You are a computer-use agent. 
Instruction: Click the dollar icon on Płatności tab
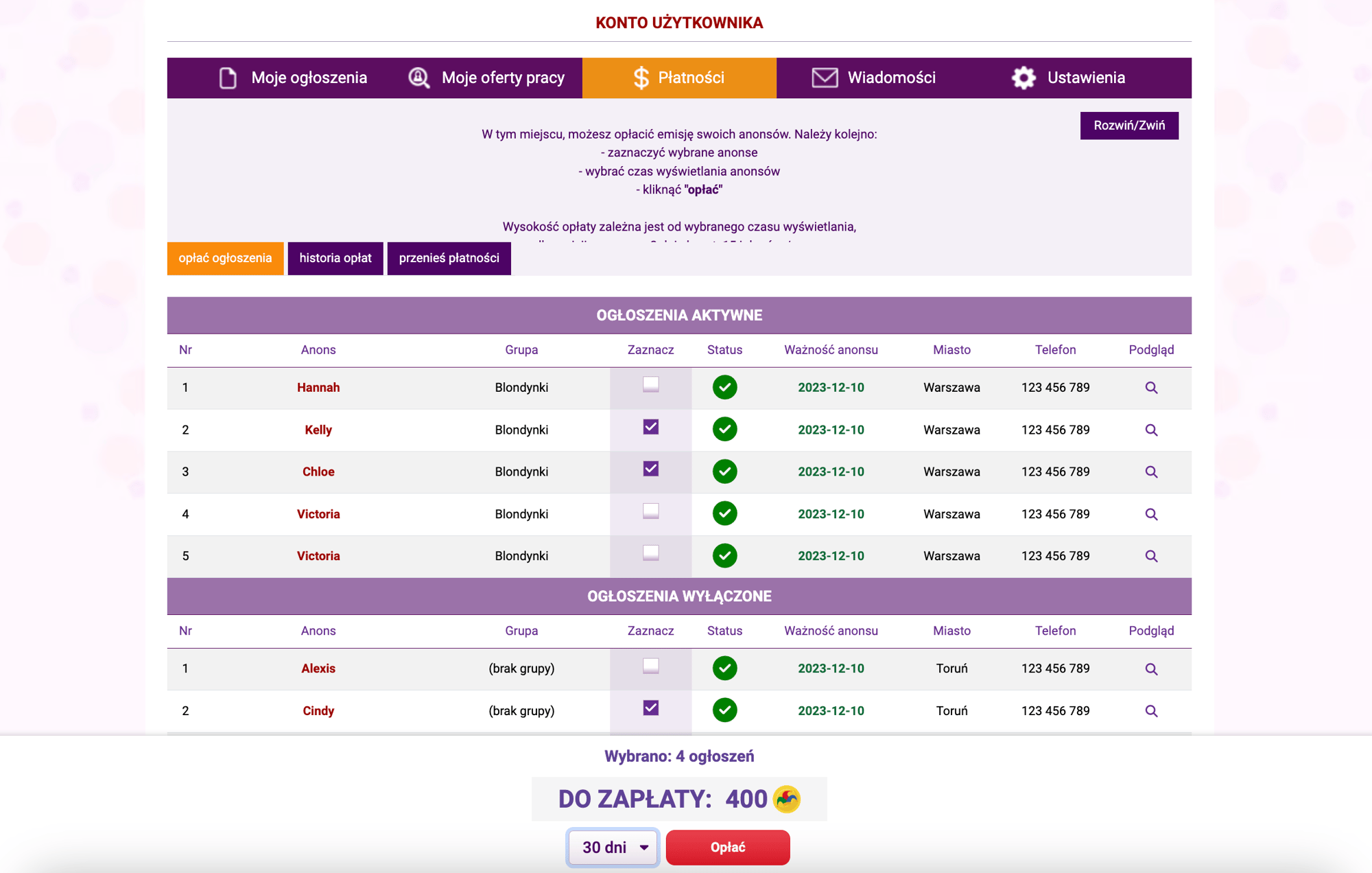tap(641, 78)
